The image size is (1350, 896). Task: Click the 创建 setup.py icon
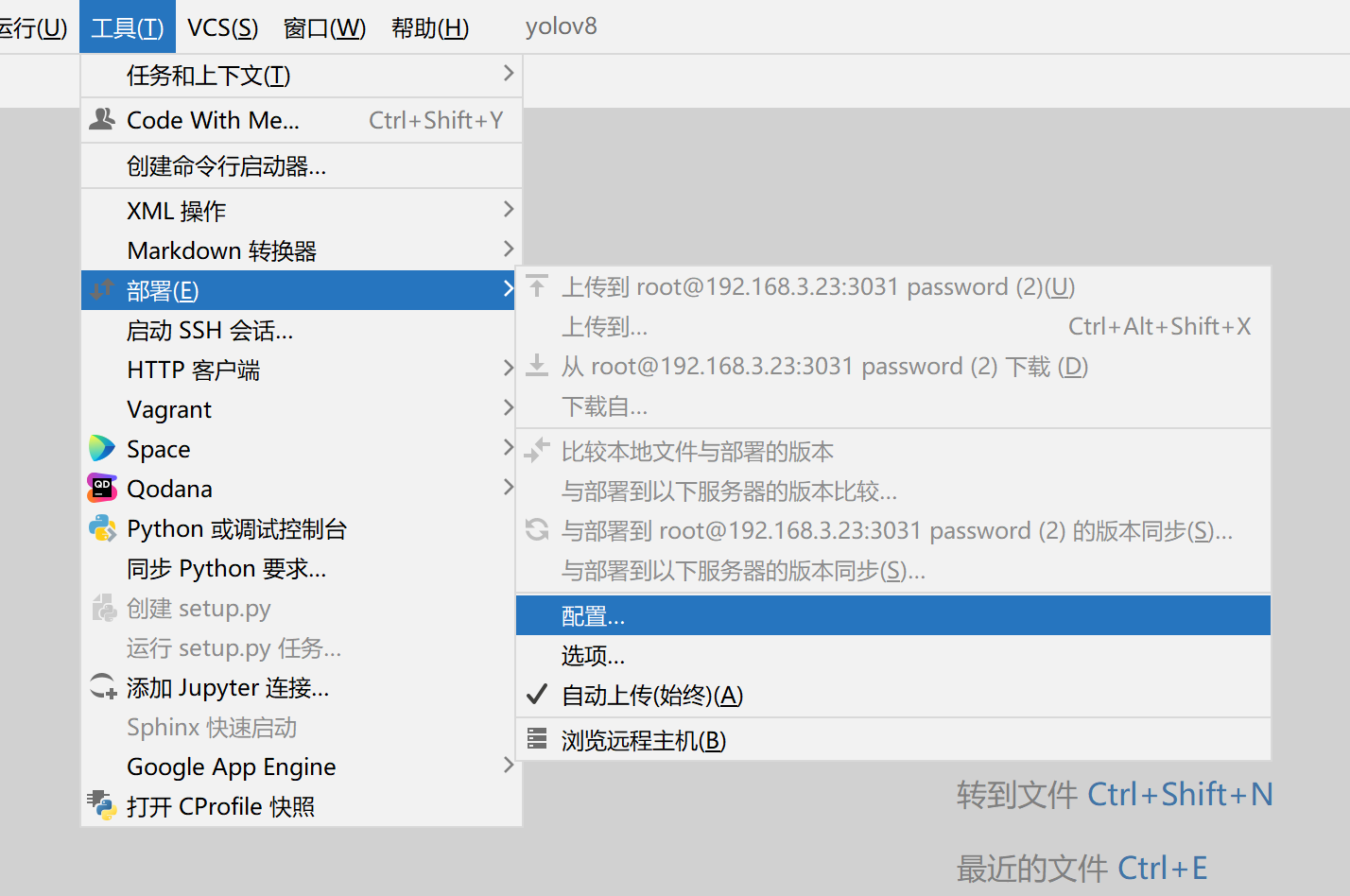coord(102,608)
